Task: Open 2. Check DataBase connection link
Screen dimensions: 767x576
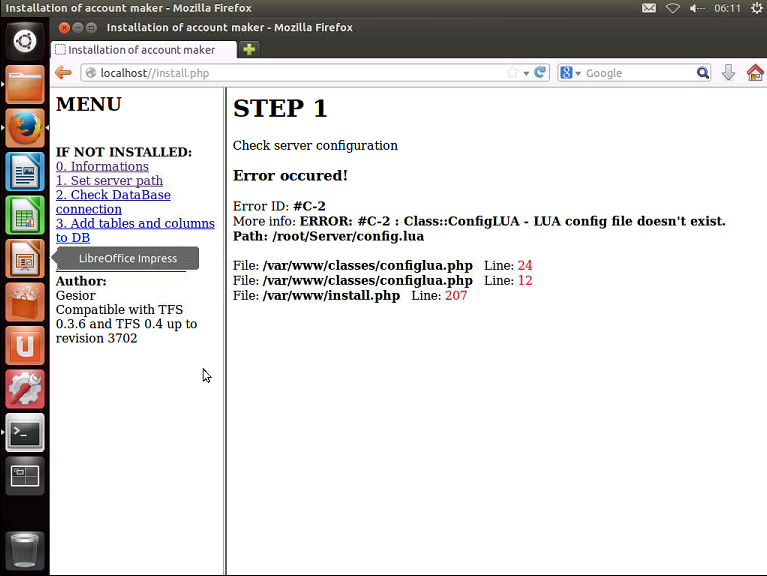Action: click(x=113, y=202)
